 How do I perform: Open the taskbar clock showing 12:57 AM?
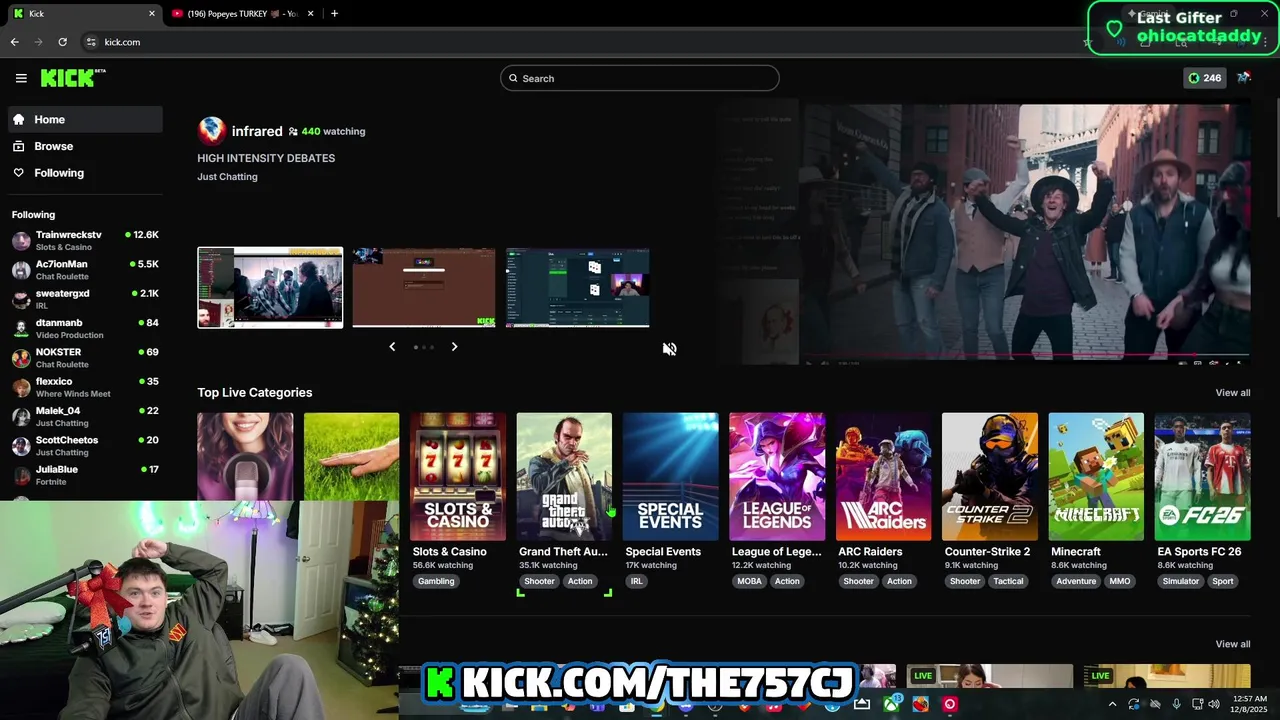[1250, 704]
